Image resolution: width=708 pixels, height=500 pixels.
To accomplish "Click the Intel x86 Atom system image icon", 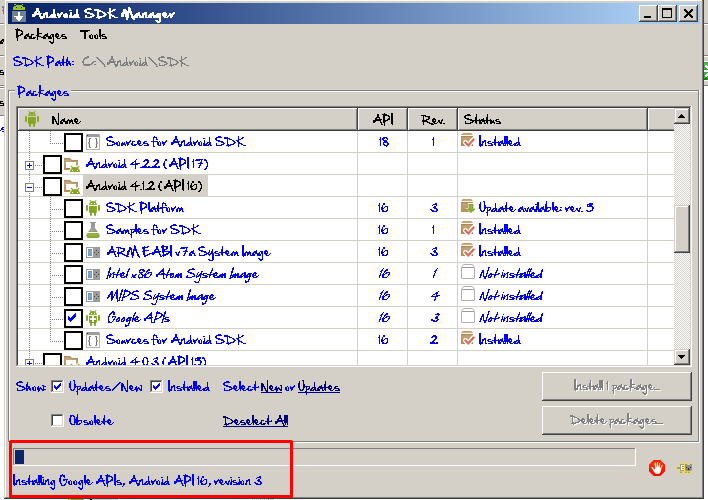I will [x=93, y=274].
